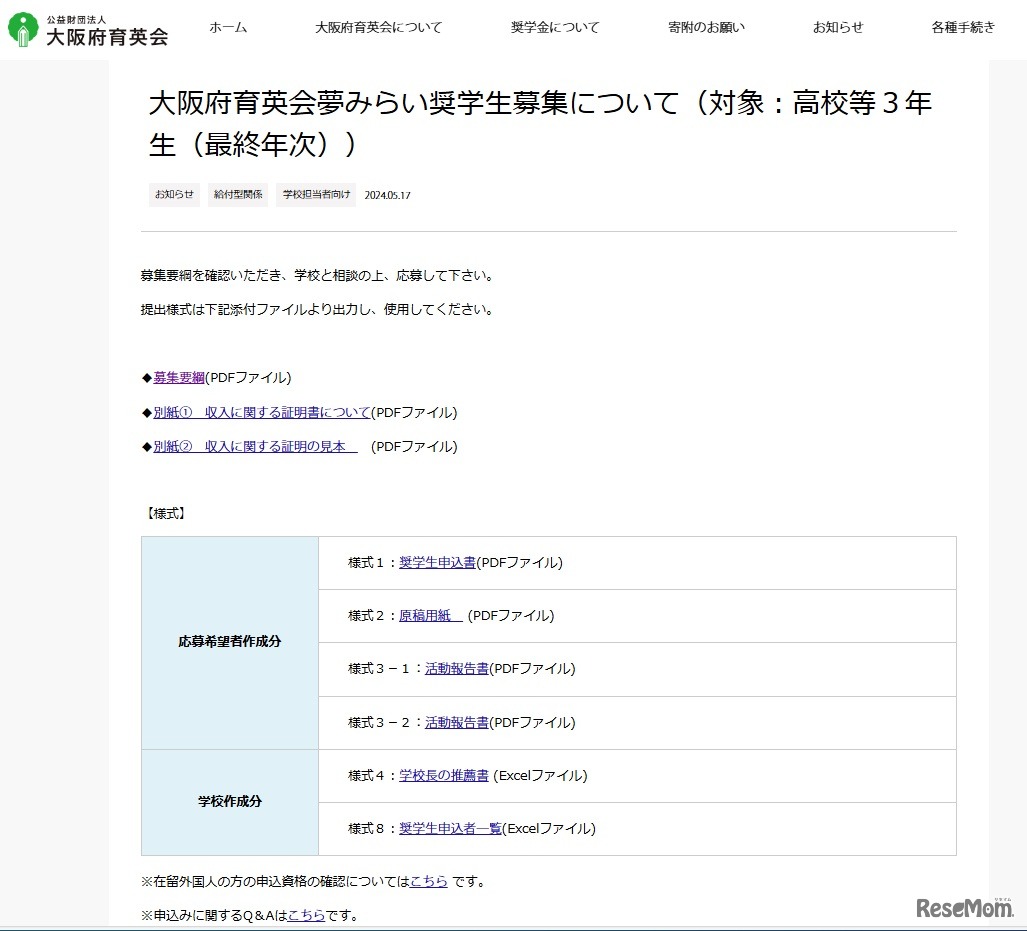
Task: Select the 学校担当者向け tag
Action: point(316,195)
